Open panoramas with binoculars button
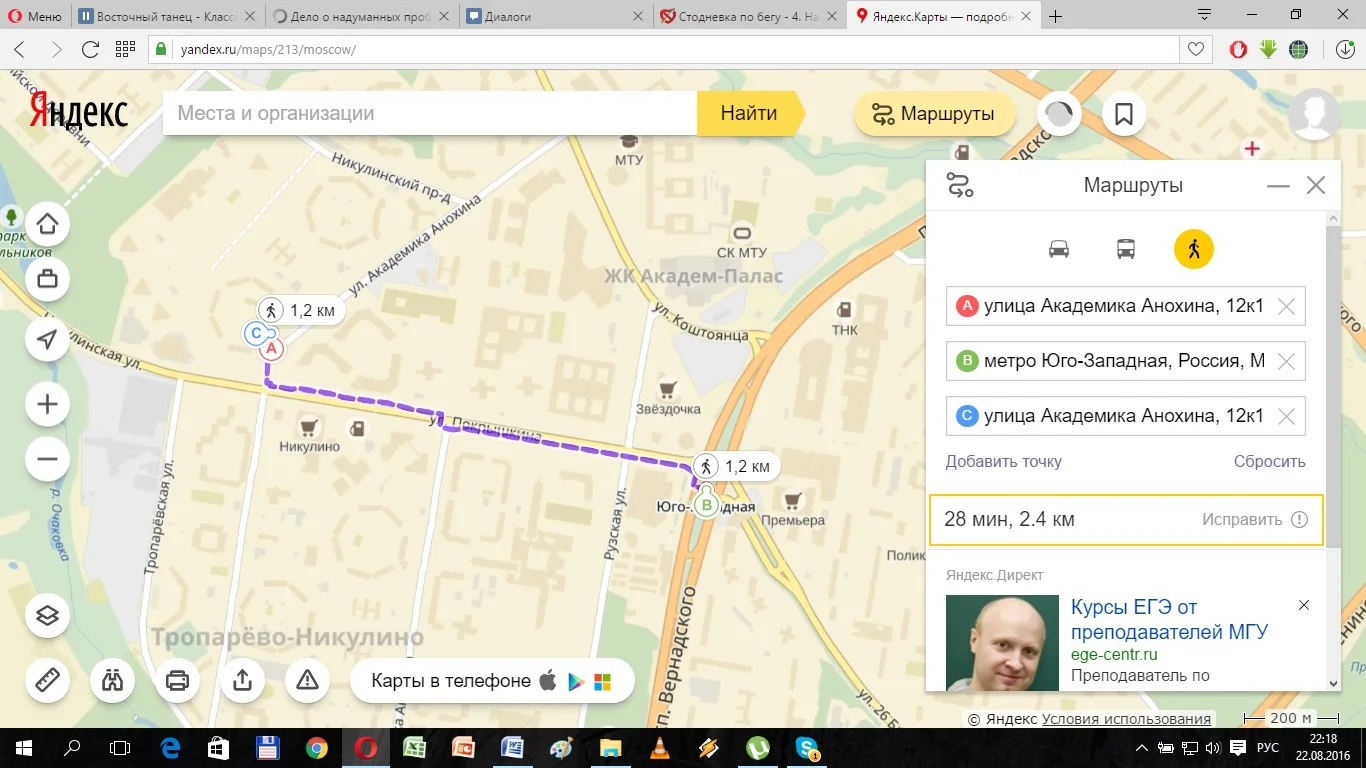The height and width of the screenshot is (768, 1366). (112, 680)
